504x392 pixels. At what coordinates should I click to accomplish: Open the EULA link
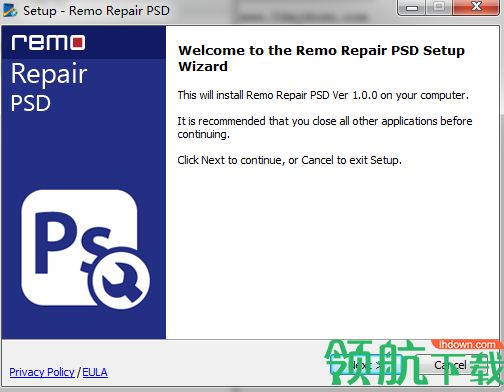(x=95, y=372)
